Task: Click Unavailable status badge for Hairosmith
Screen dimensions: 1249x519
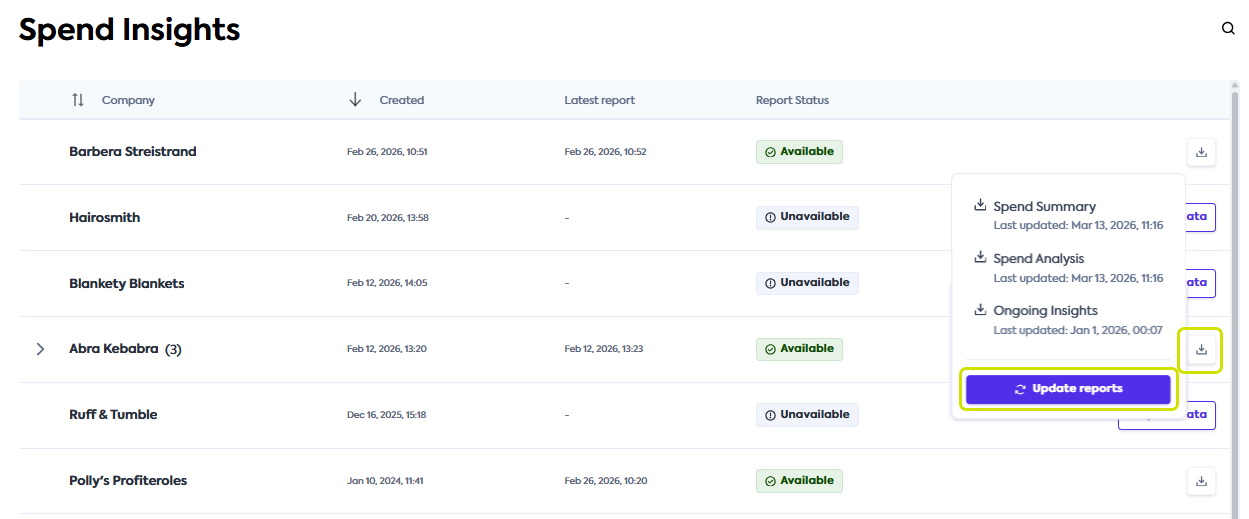Action: (807, 217)
